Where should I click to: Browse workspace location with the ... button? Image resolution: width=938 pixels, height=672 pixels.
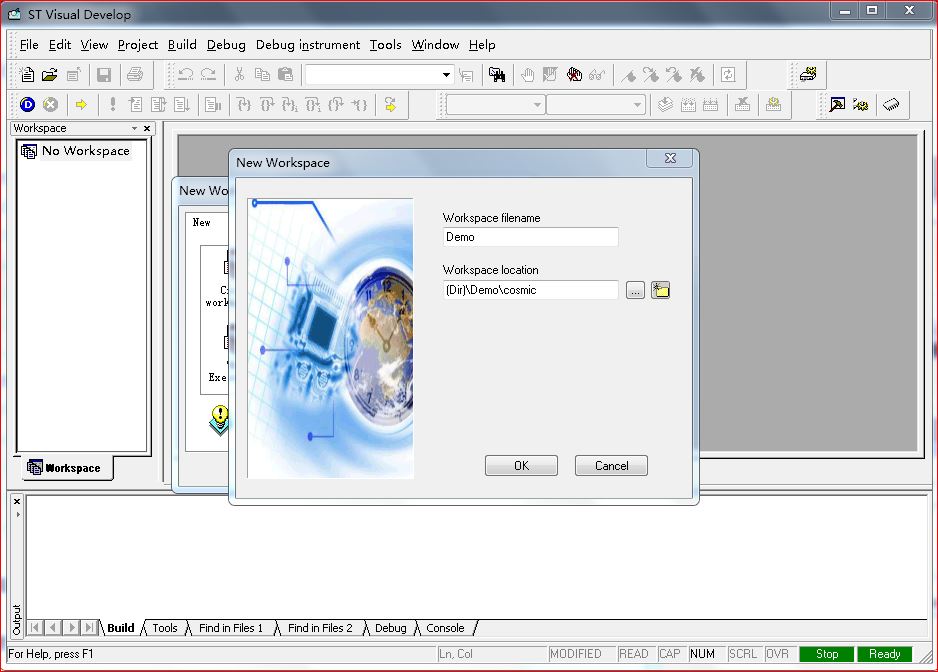[x=635, y=291]
